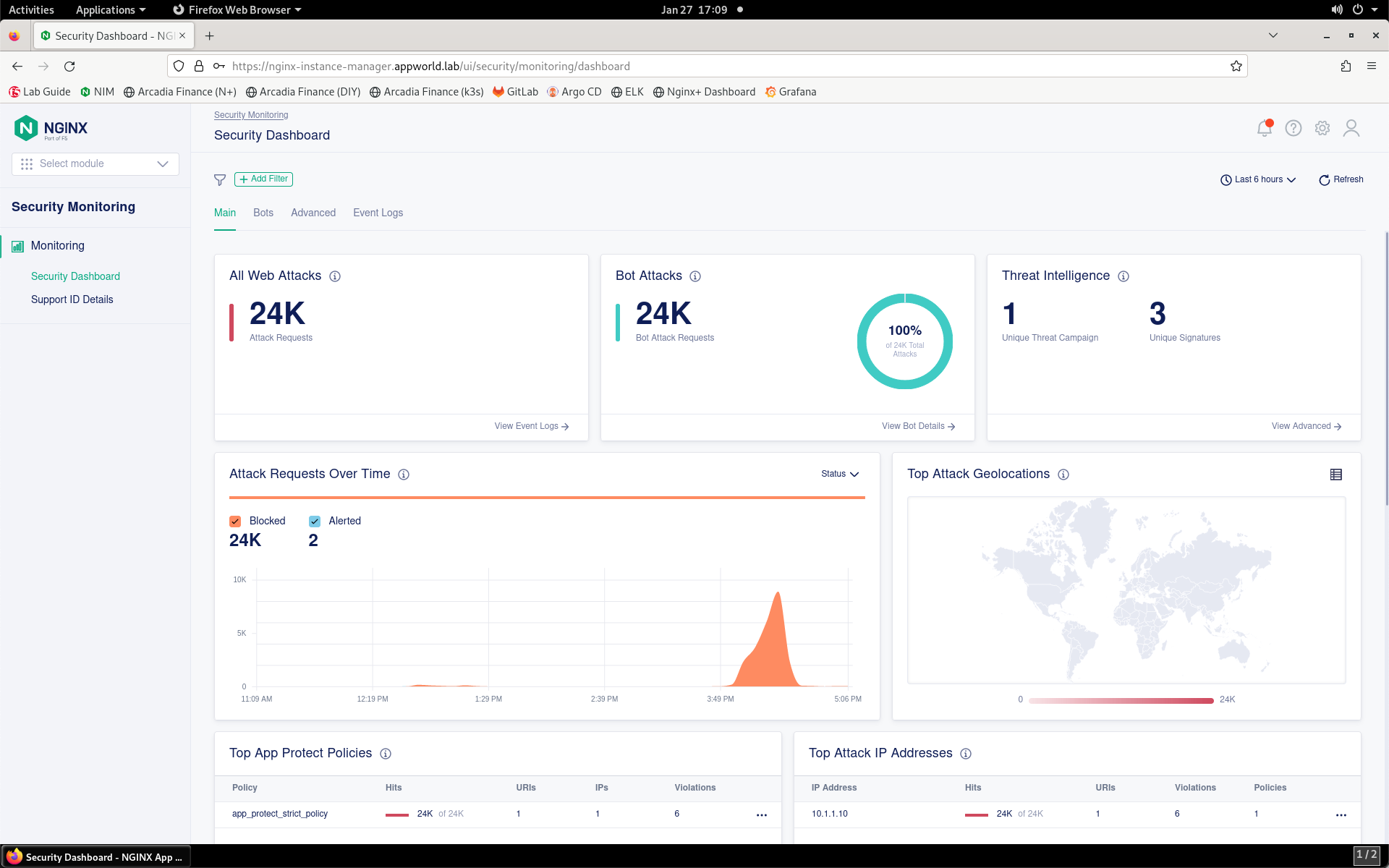Switch to the Advanced tab

click(313, 213)
